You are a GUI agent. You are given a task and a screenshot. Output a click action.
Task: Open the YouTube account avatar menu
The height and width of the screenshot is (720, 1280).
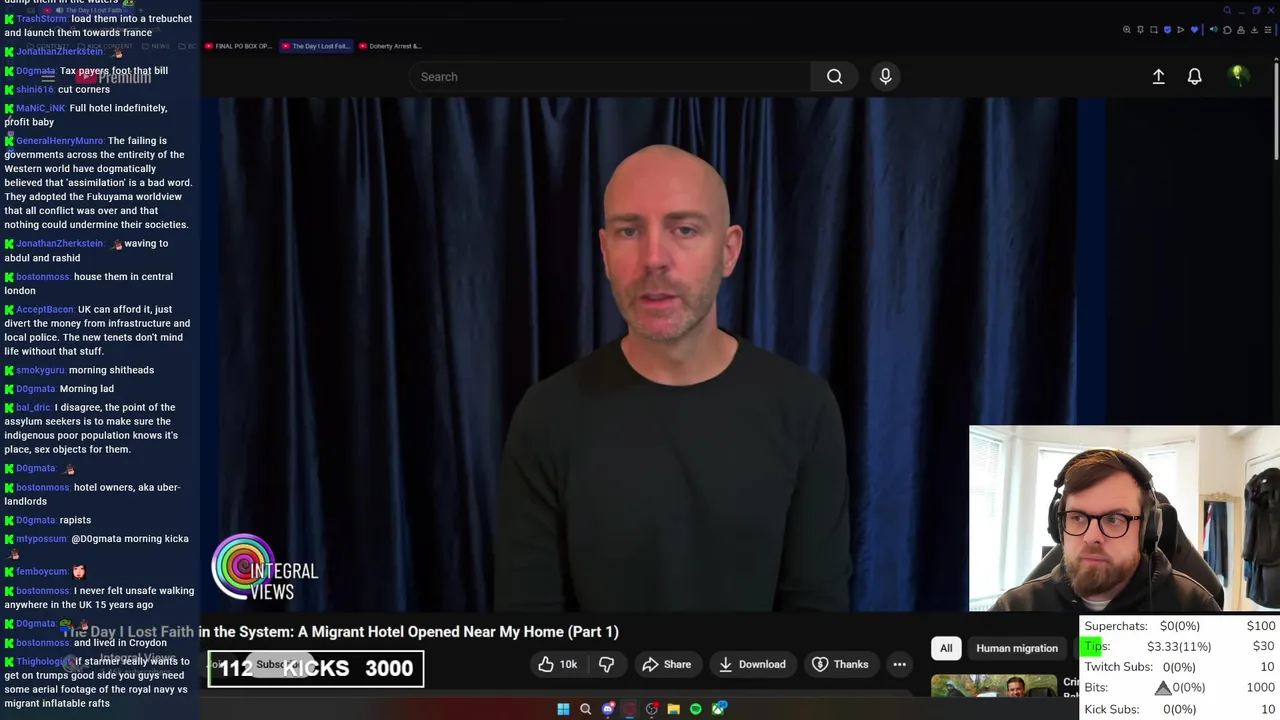(x=1238, y=75)
